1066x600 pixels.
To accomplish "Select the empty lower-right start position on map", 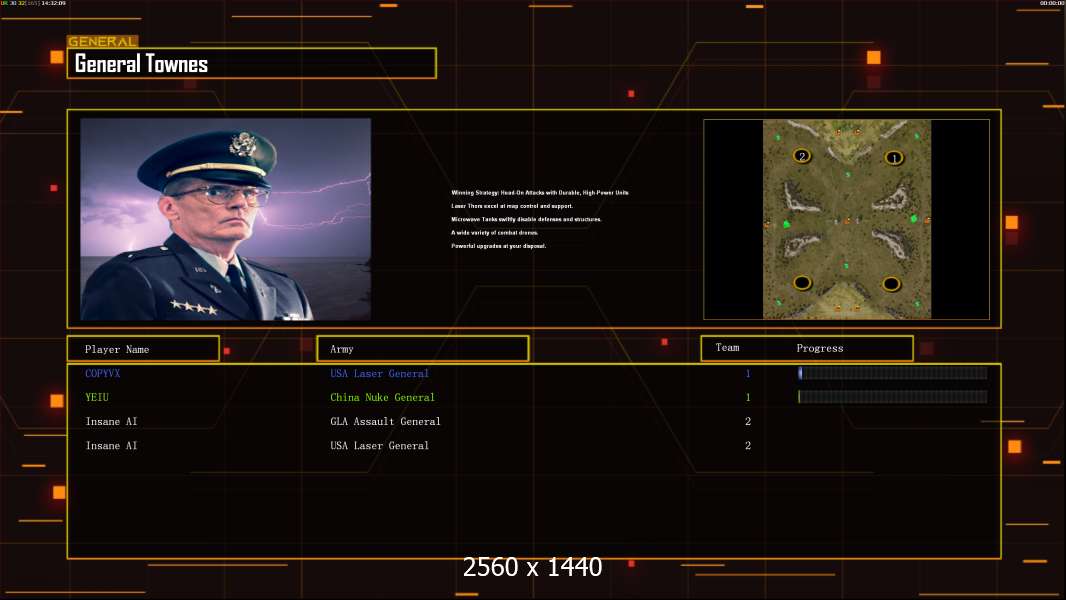I will [x=891, y=283].
